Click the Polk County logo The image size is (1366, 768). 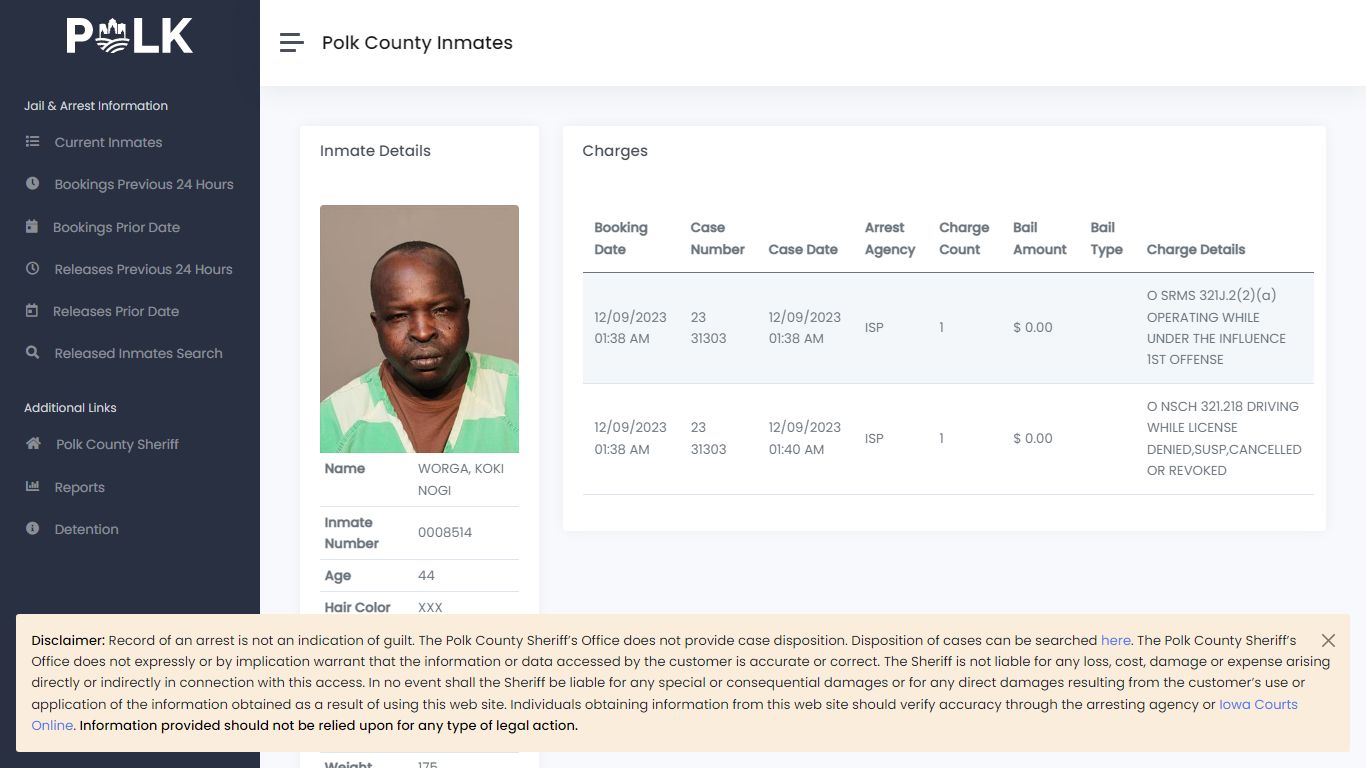(x=130, y=36)
